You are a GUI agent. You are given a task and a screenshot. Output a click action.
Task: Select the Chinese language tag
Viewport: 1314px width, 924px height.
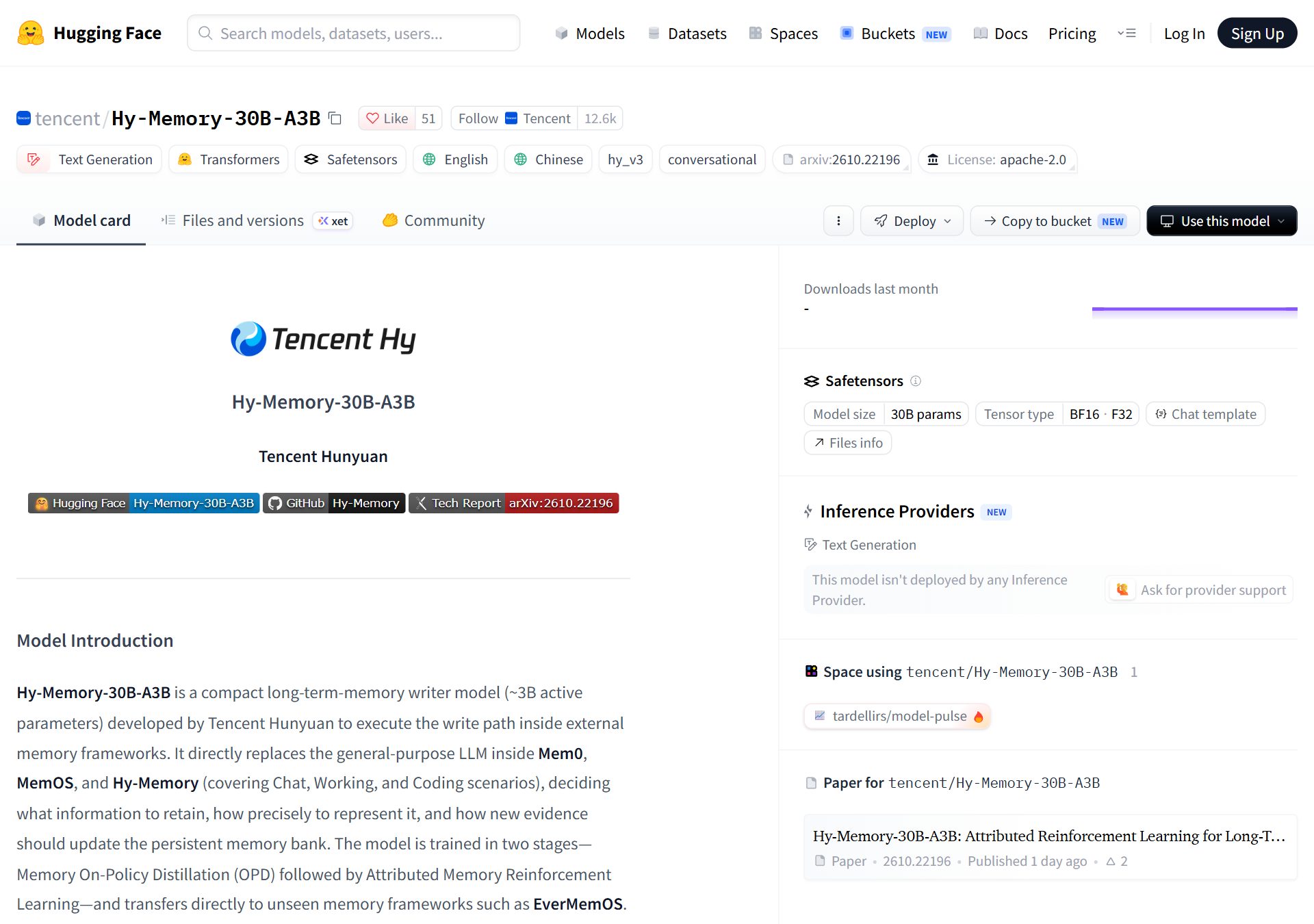pos(548,159)
